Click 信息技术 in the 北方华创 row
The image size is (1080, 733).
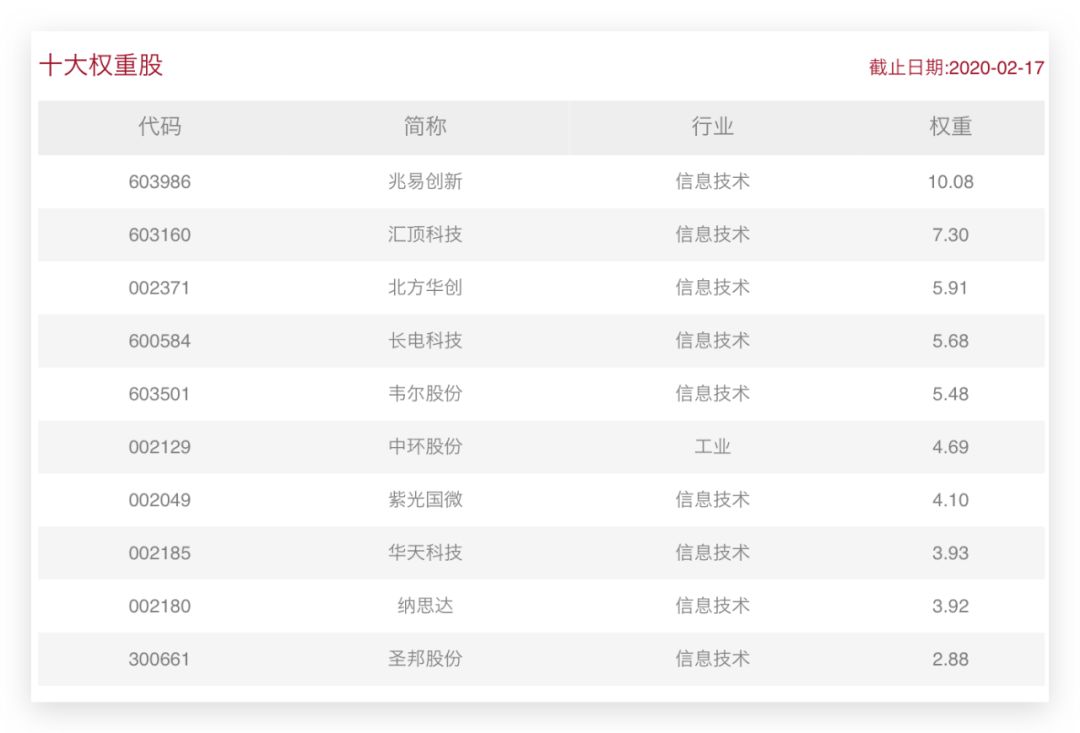point(712,287)
